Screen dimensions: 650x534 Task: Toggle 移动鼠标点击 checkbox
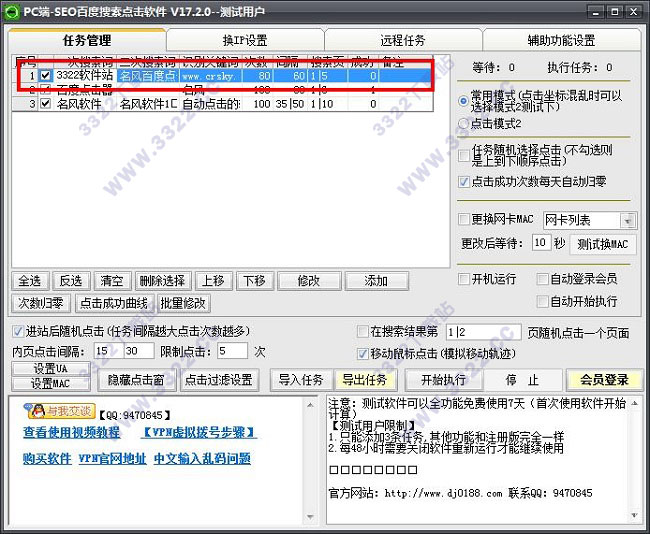pyautogui.click(x=363, y=354)
